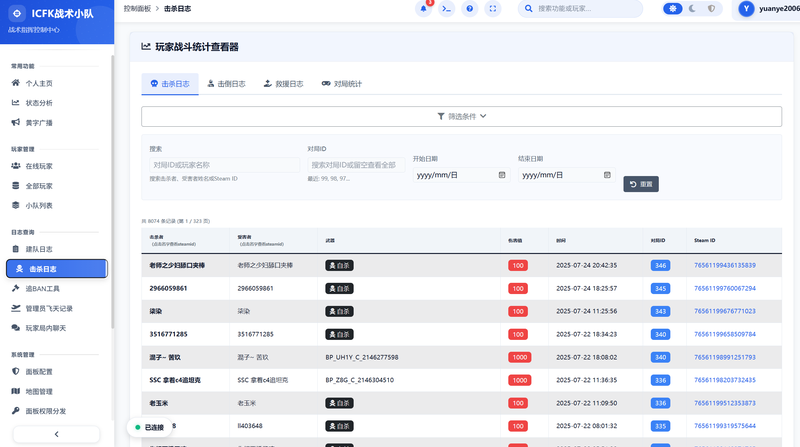Image resolution: width=800 pixels, height=447 pixels.
Task: Go to 追BAN工具 in sidebar
Action: click(x=43, y=288)
